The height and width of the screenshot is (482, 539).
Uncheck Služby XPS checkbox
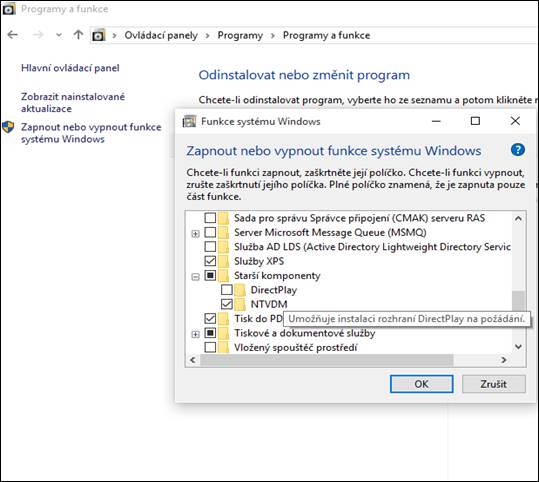[210, 261]
